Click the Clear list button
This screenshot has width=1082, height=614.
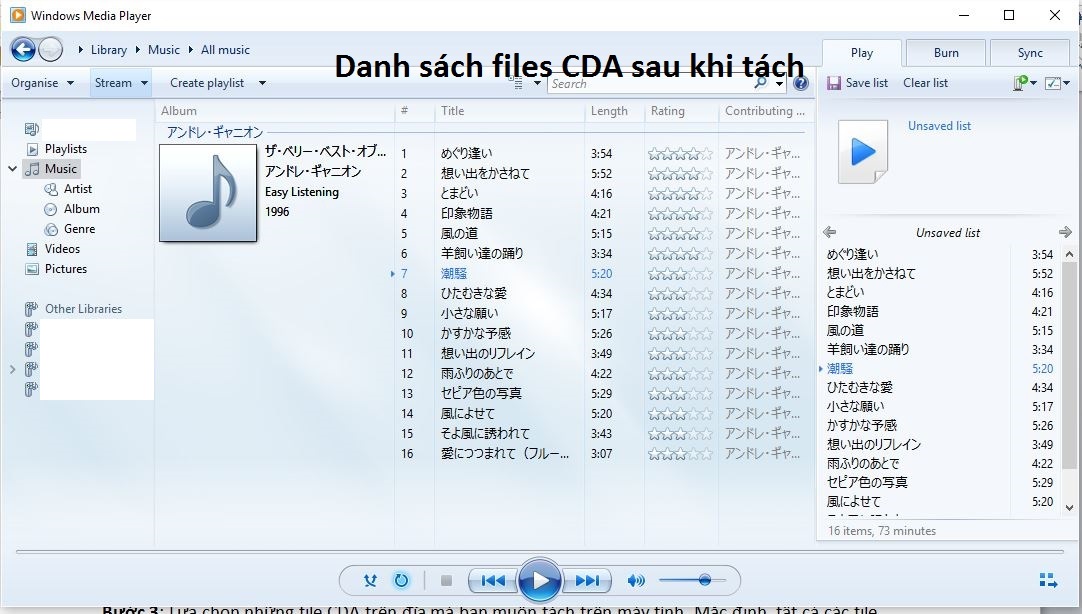coord(925,83)
